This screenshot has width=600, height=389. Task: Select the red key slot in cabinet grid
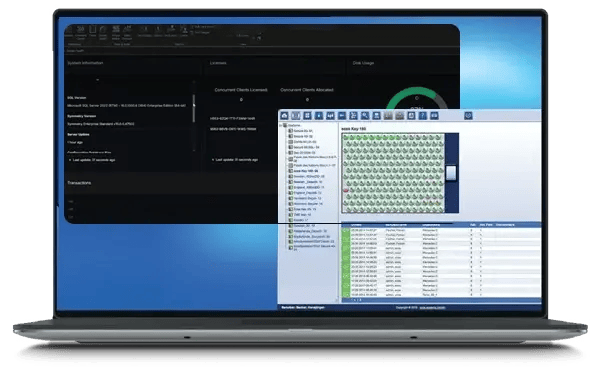pyautogui.click(x=346, y=190)
